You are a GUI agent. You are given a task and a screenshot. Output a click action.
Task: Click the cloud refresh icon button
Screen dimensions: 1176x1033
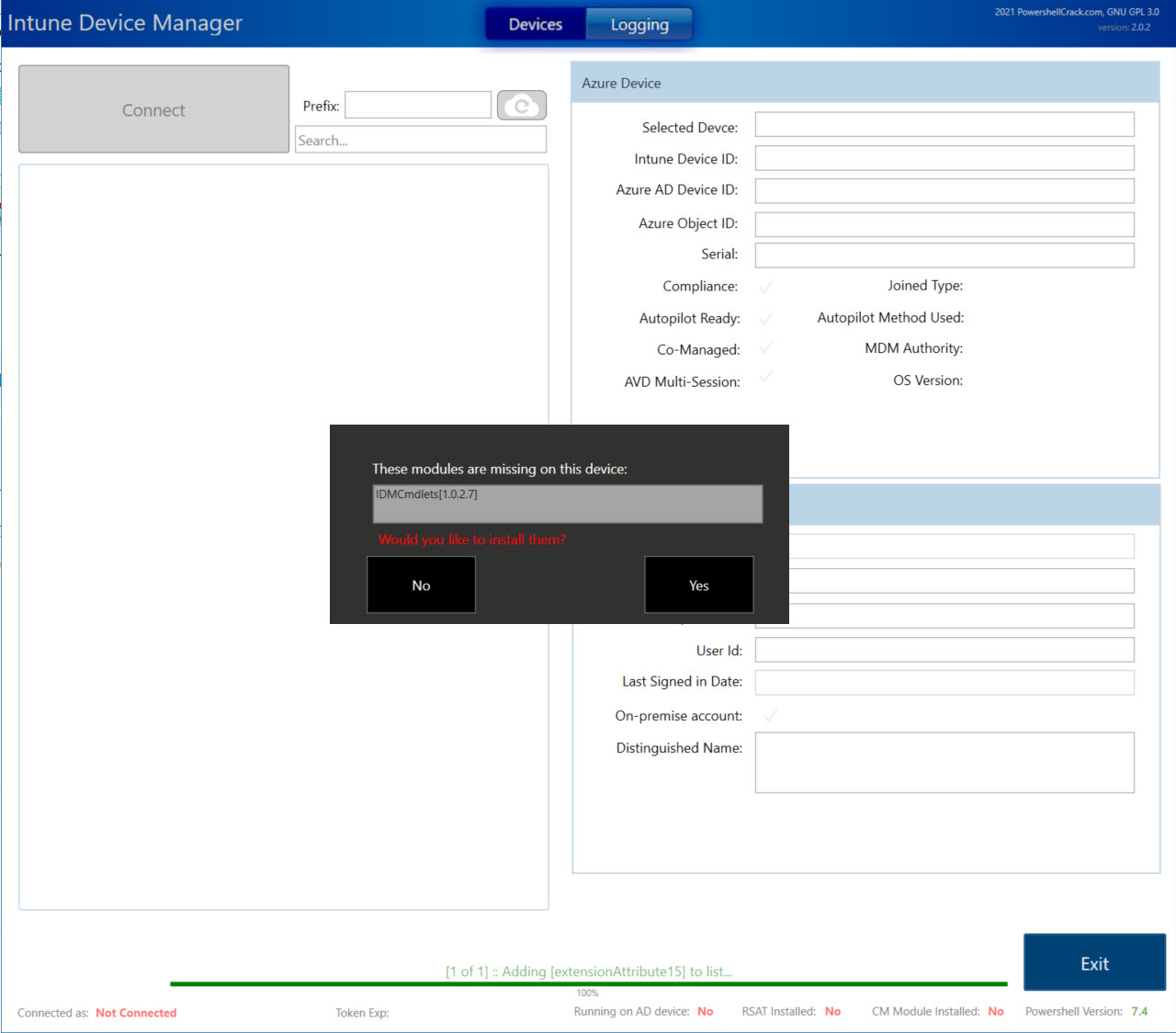pyautogui.click(x=522, y=106)
